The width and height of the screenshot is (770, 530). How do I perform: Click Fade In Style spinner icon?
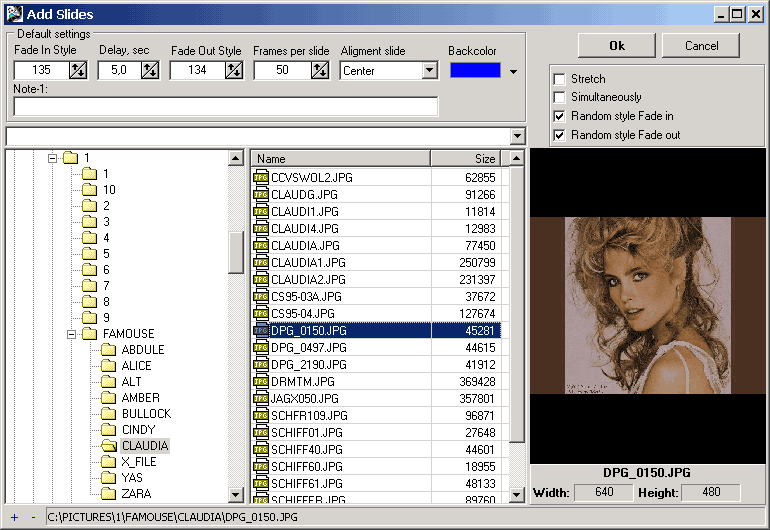pos(77,70)
